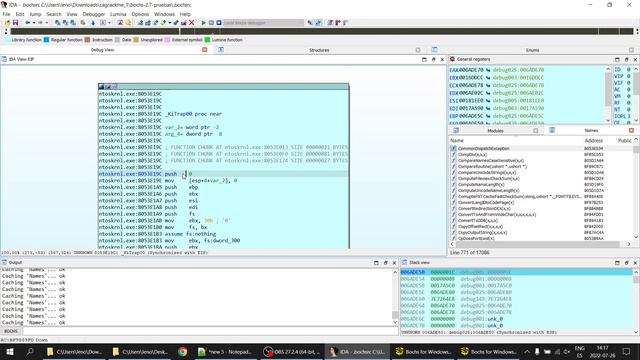Switch to Enums tab
The height and width of the screenshot is (360, 640).
(x=532, y=50)
